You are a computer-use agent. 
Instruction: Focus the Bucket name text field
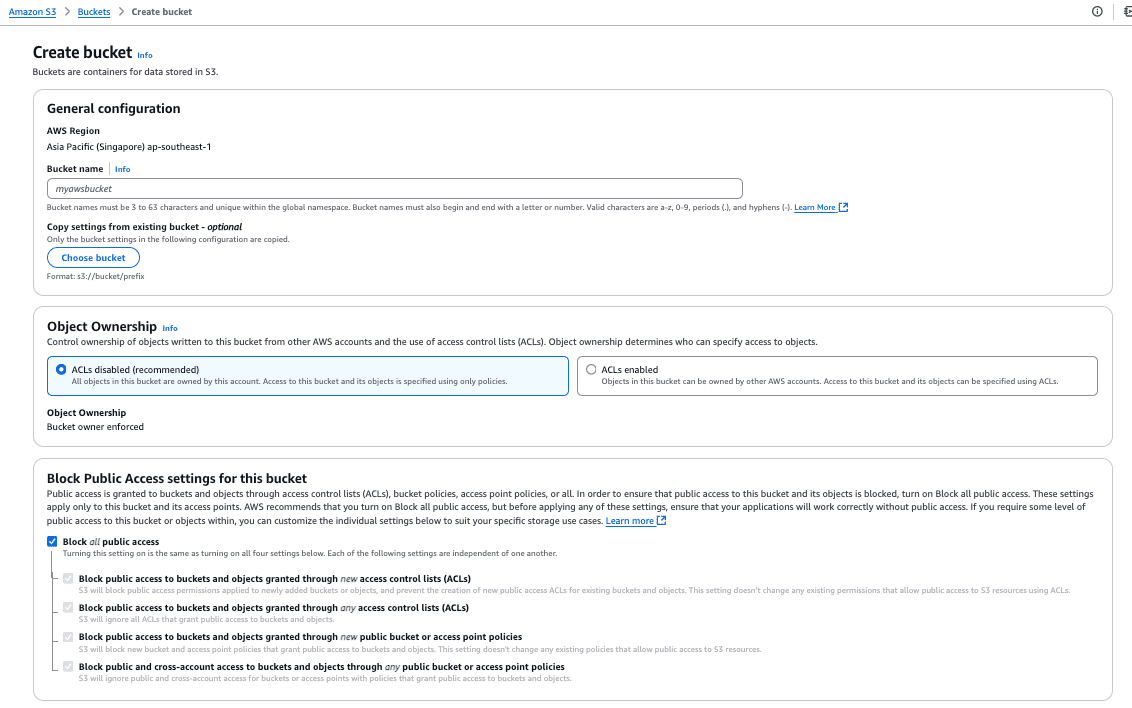(394, 188)
